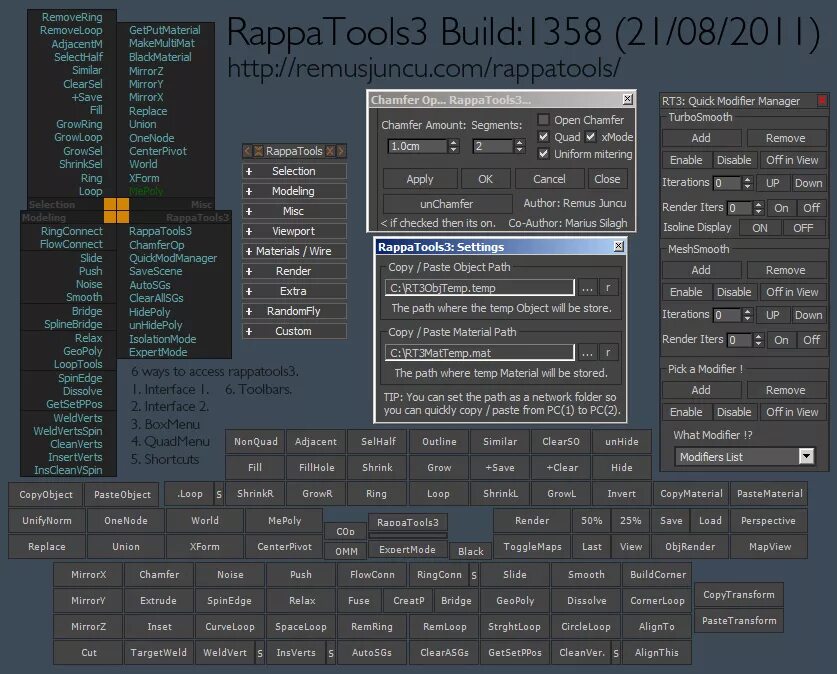The height and width of the screenshot is (674, 837).
Task: Click the Copy / Paste Object Path field
Action: coord(479,288)
